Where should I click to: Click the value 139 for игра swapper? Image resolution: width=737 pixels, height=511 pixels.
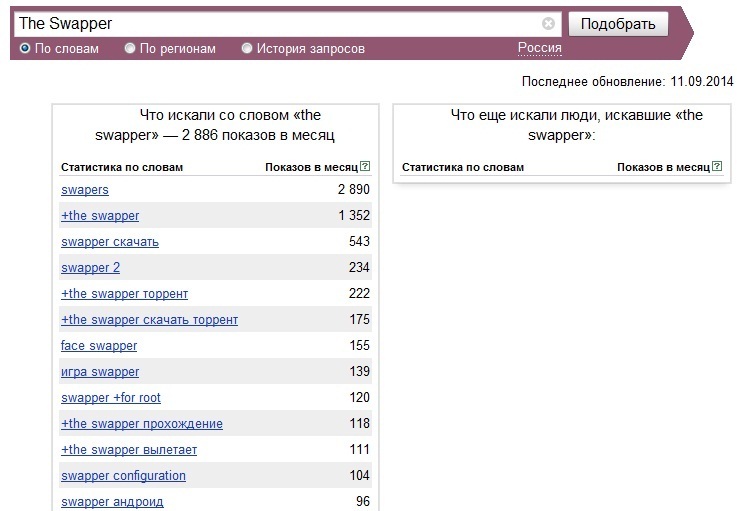(360, 371)
